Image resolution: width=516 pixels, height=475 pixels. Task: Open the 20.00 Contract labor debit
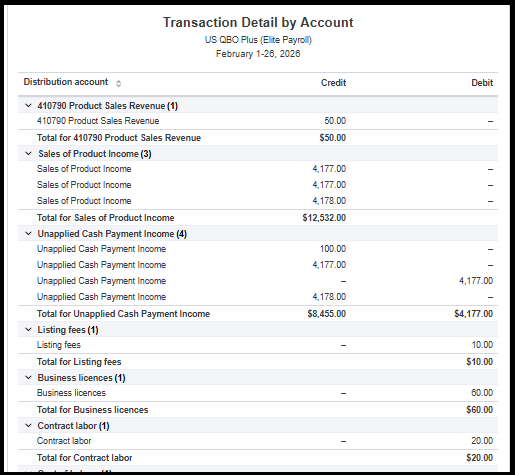click(x=482, y=441)
